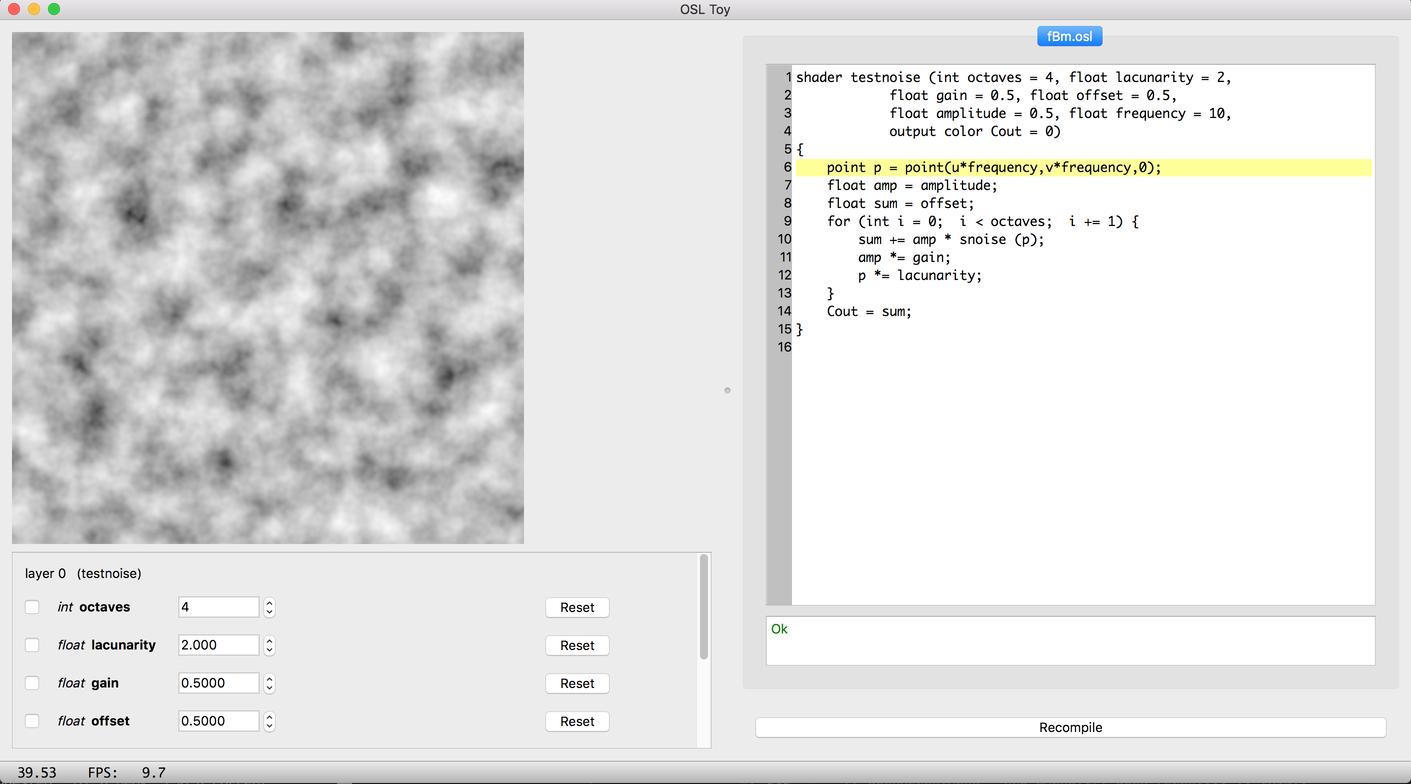Click the lacunarity value stepper arrows

[x=269, y=645]
